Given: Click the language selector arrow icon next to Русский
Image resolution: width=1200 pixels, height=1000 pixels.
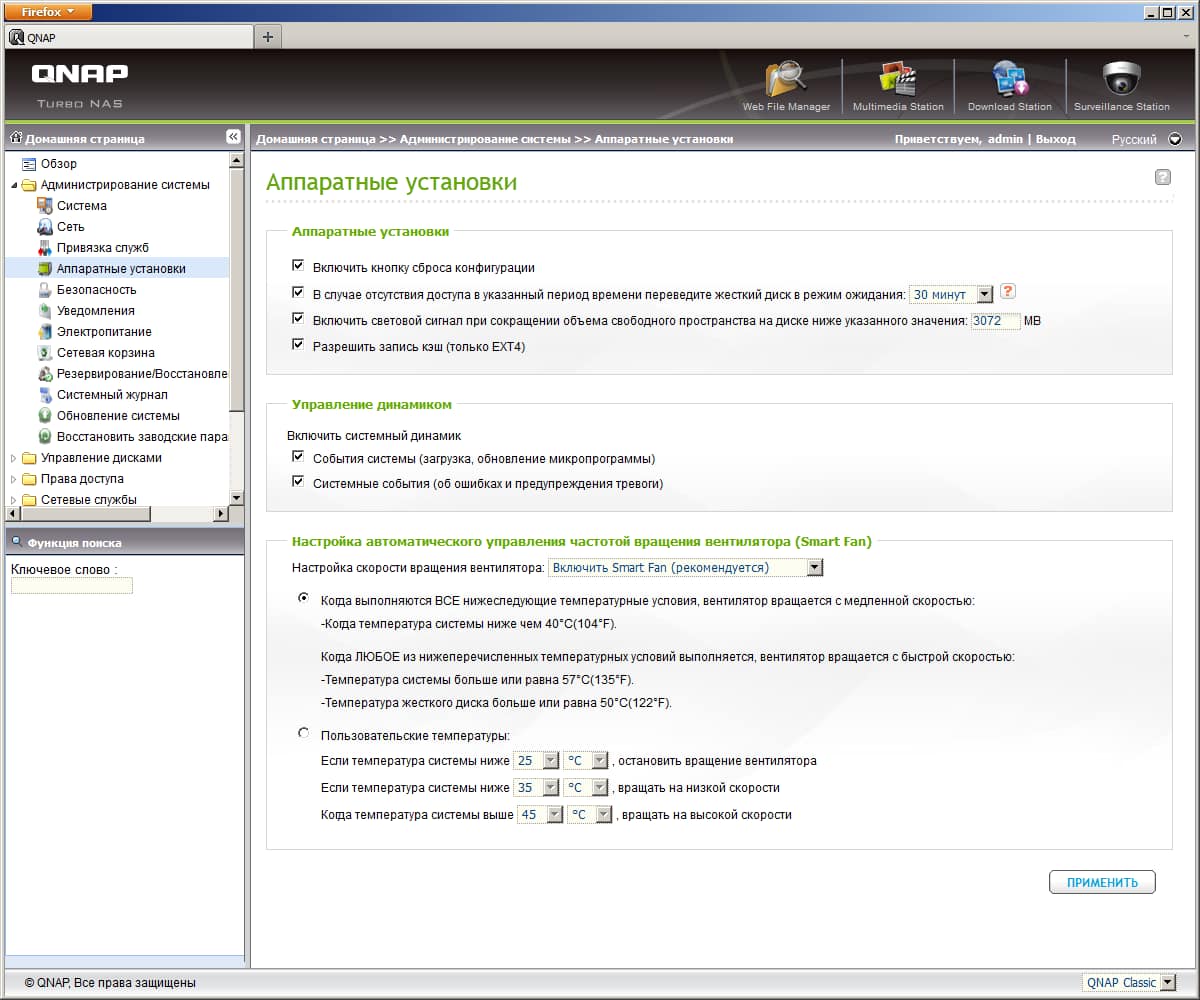Looking at the screenshot, I should tap(1175, 140).
